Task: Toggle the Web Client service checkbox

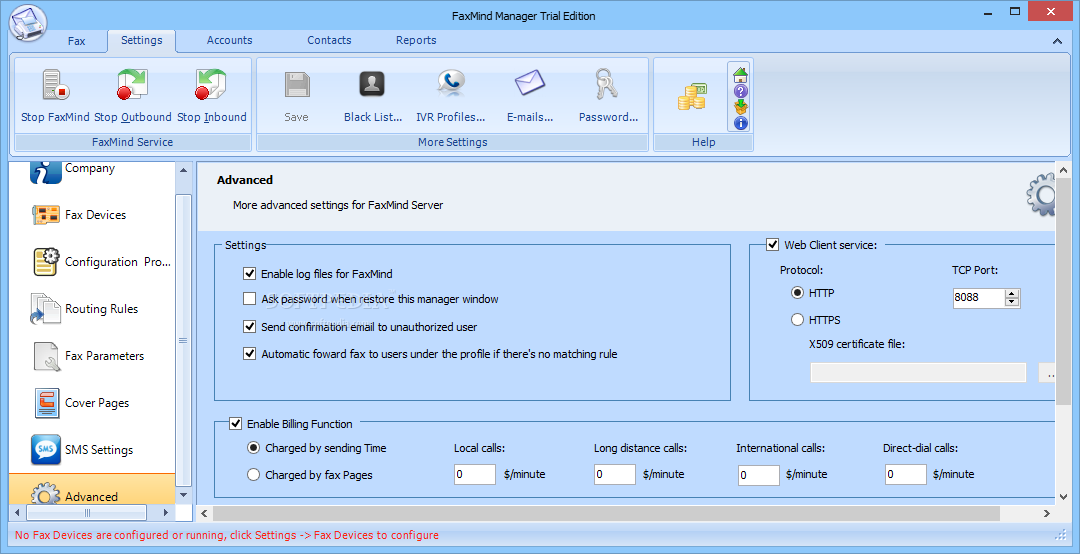Action: [773, 245]
